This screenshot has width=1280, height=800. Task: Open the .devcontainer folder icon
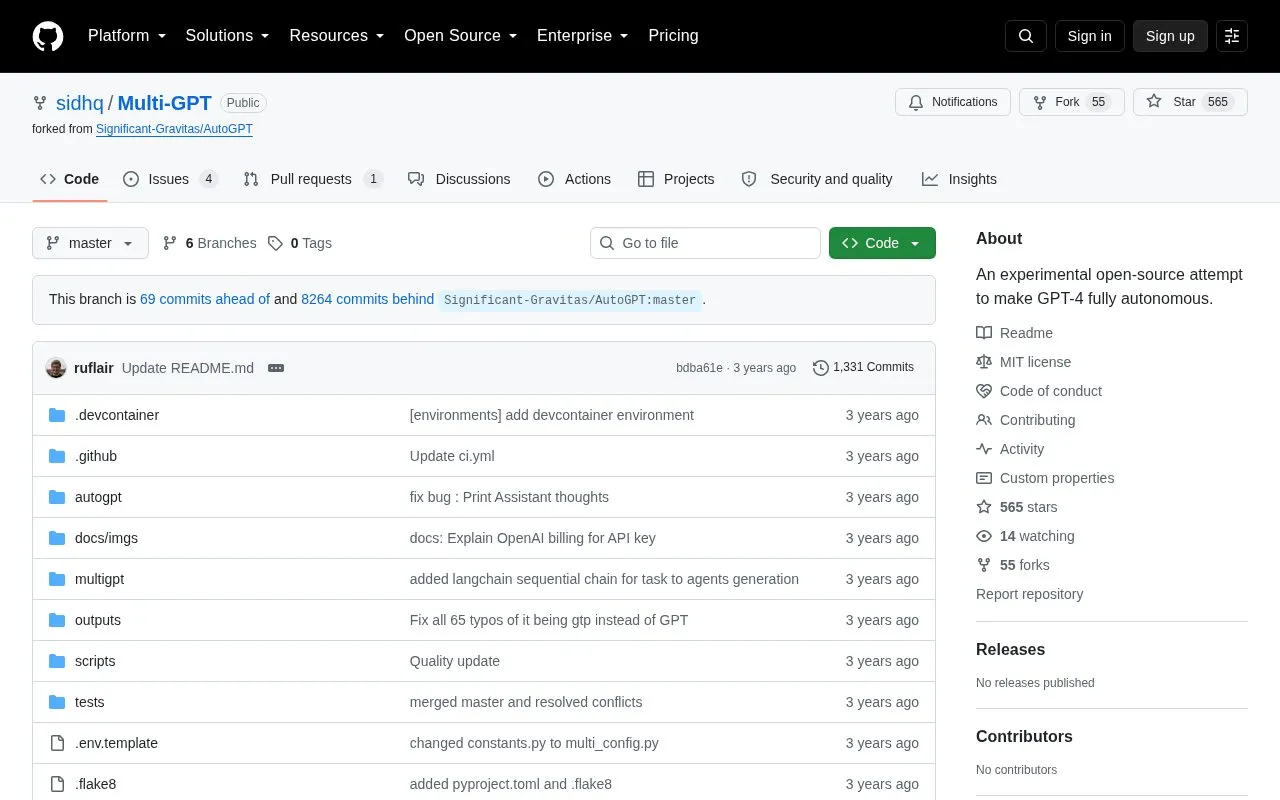(x=57, y=415)
